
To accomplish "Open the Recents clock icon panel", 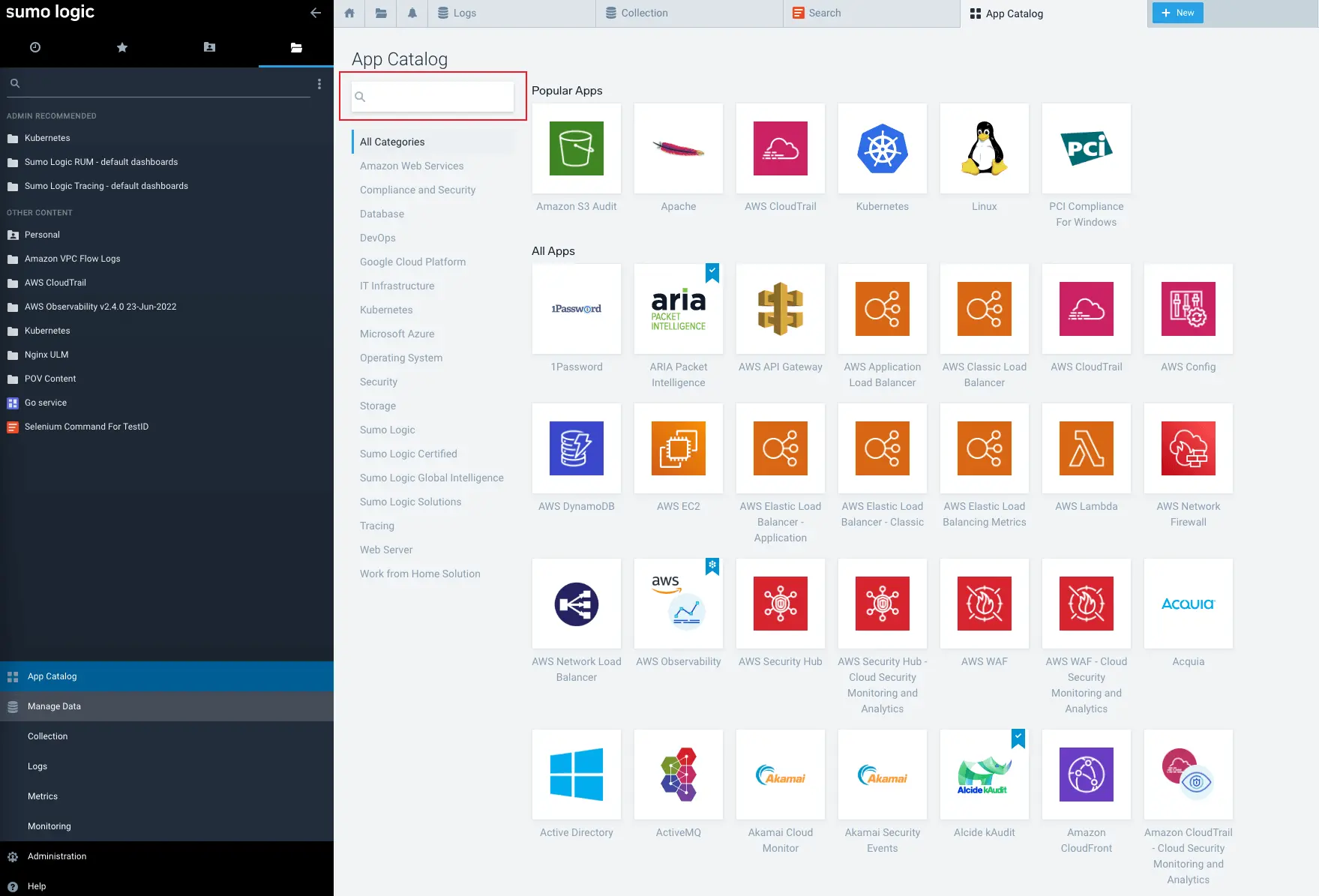I will tap(35, 47).
